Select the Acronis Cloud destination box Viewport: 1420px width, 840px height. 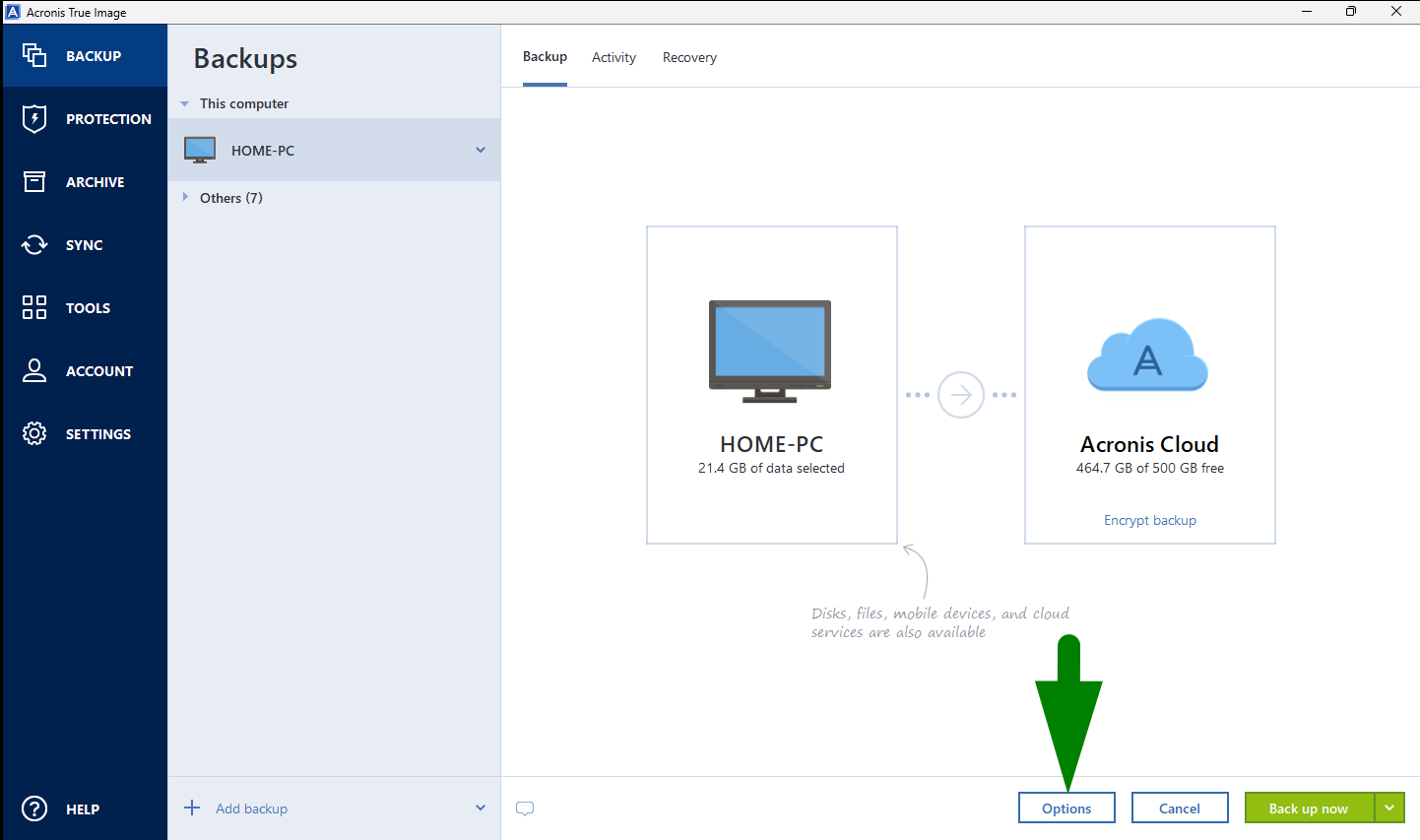pyautogui.click(x=1149, y=384)
